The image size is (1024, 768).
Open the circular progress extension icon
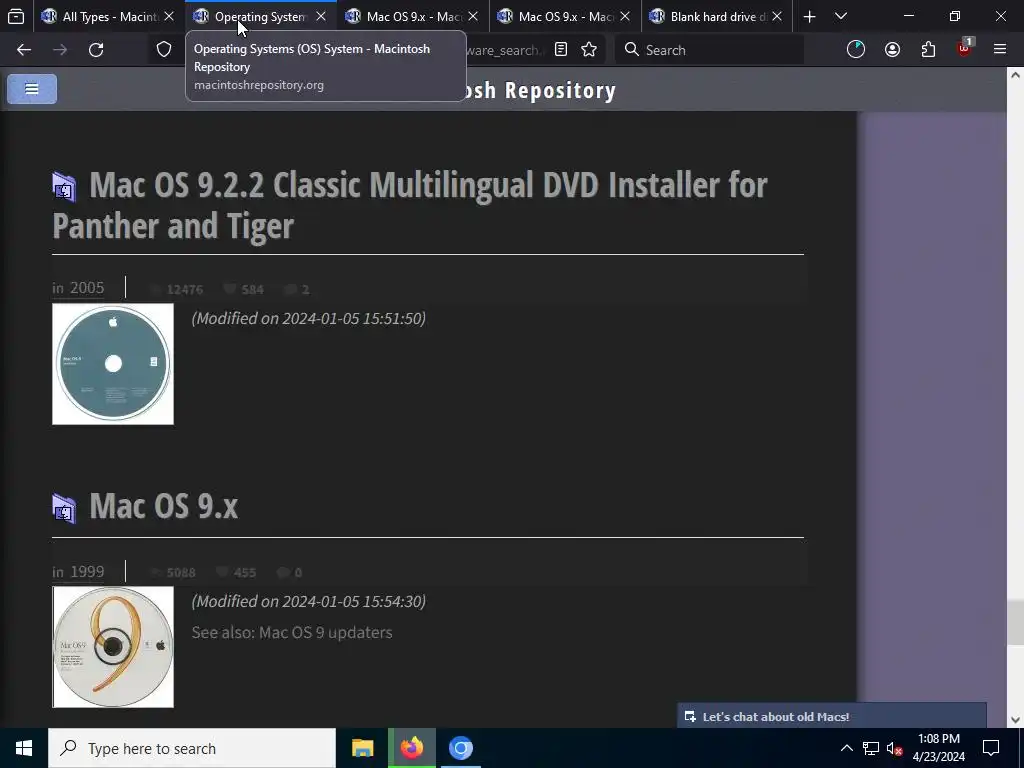click(x=856, y=50)
